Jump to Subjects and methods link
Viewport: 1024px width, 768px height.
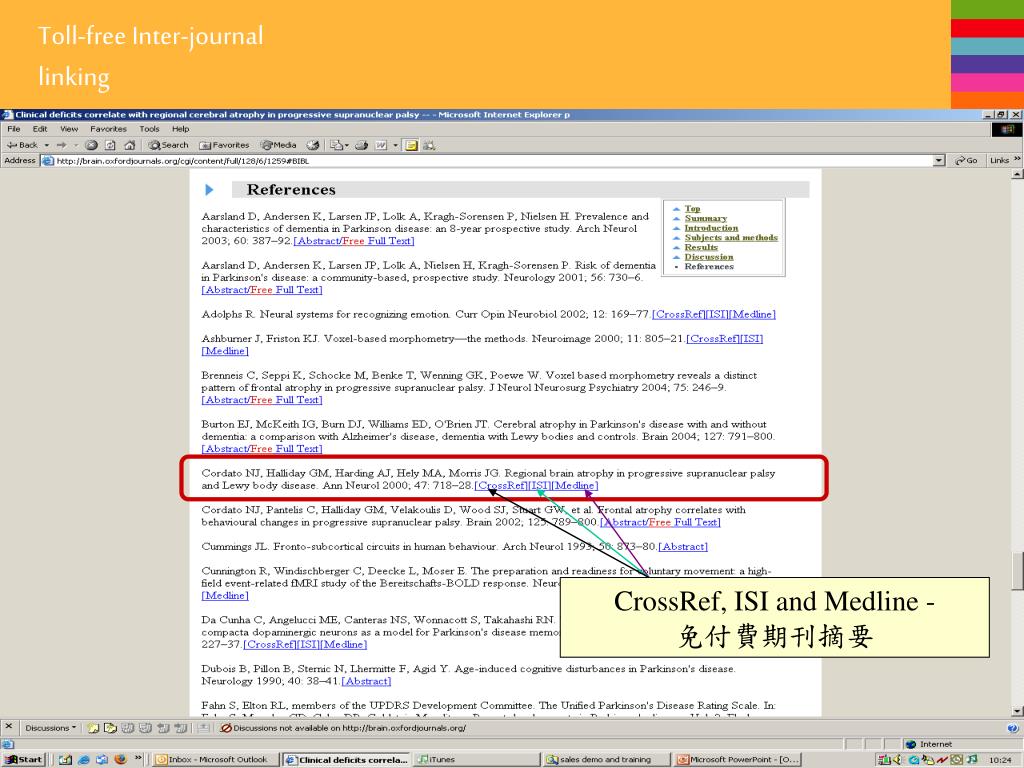tap(731, 238)
